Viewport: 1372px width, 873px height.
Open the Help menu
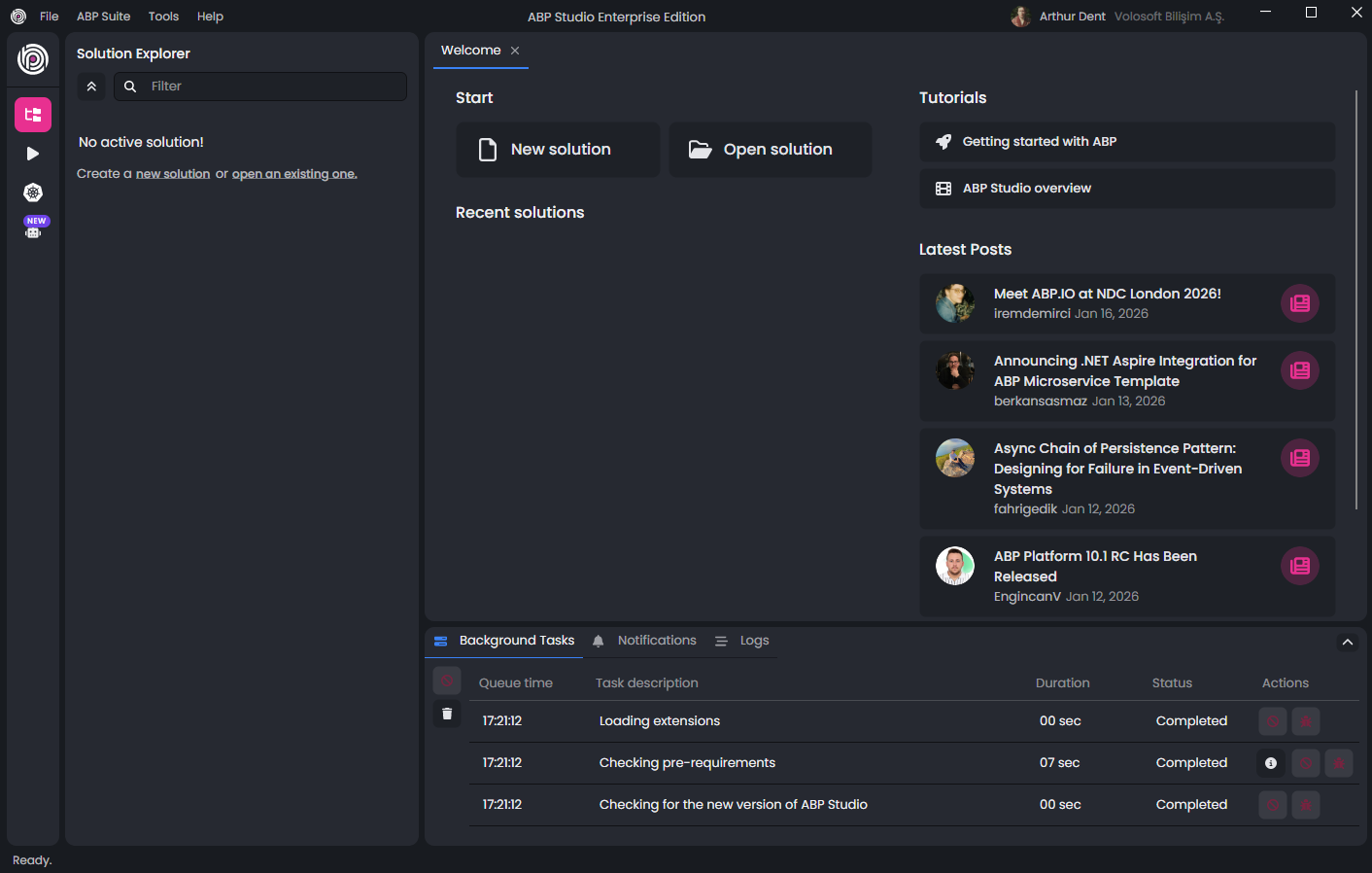point(210,17)
